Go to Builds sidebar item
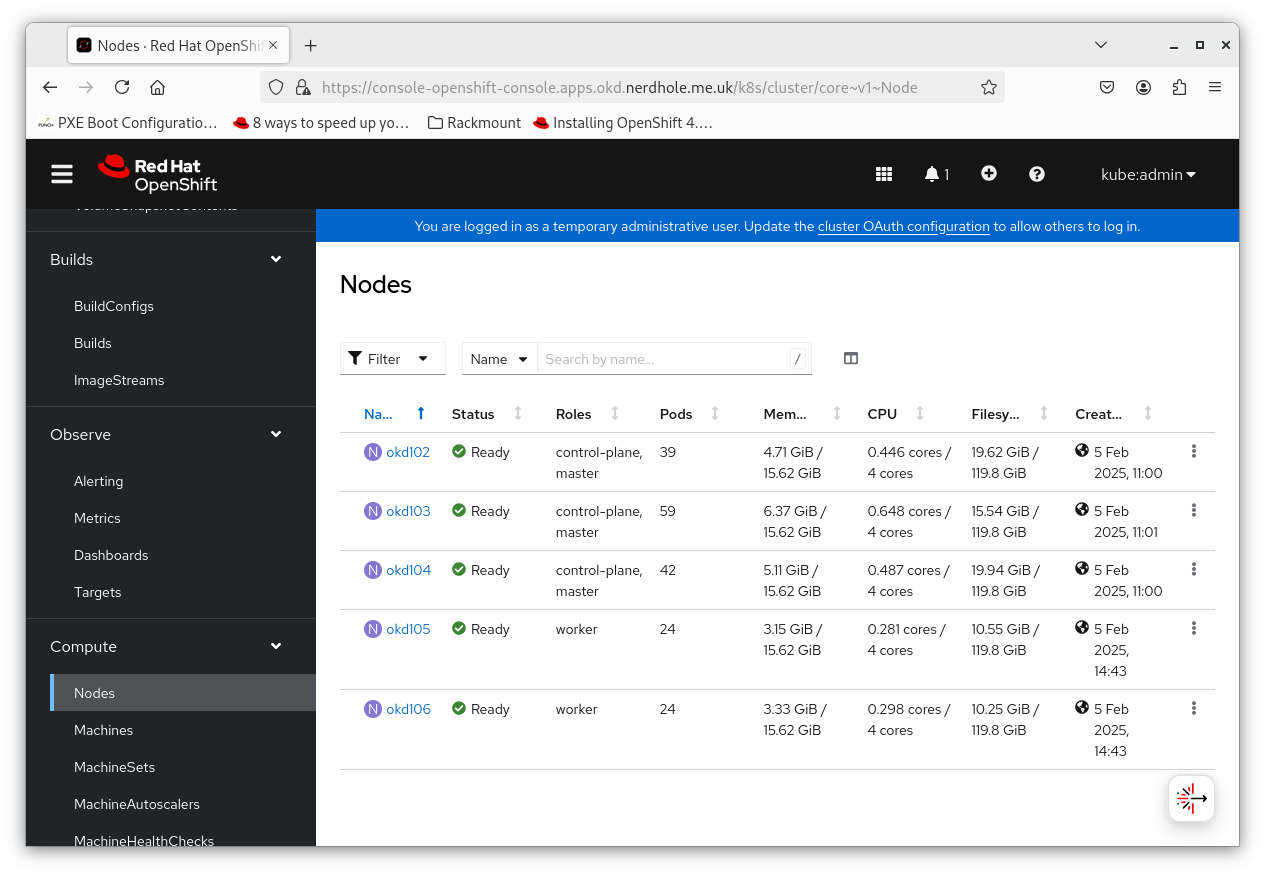Image resolution: width=1265 pixels, height=875 pixels. tap(93, 343)
